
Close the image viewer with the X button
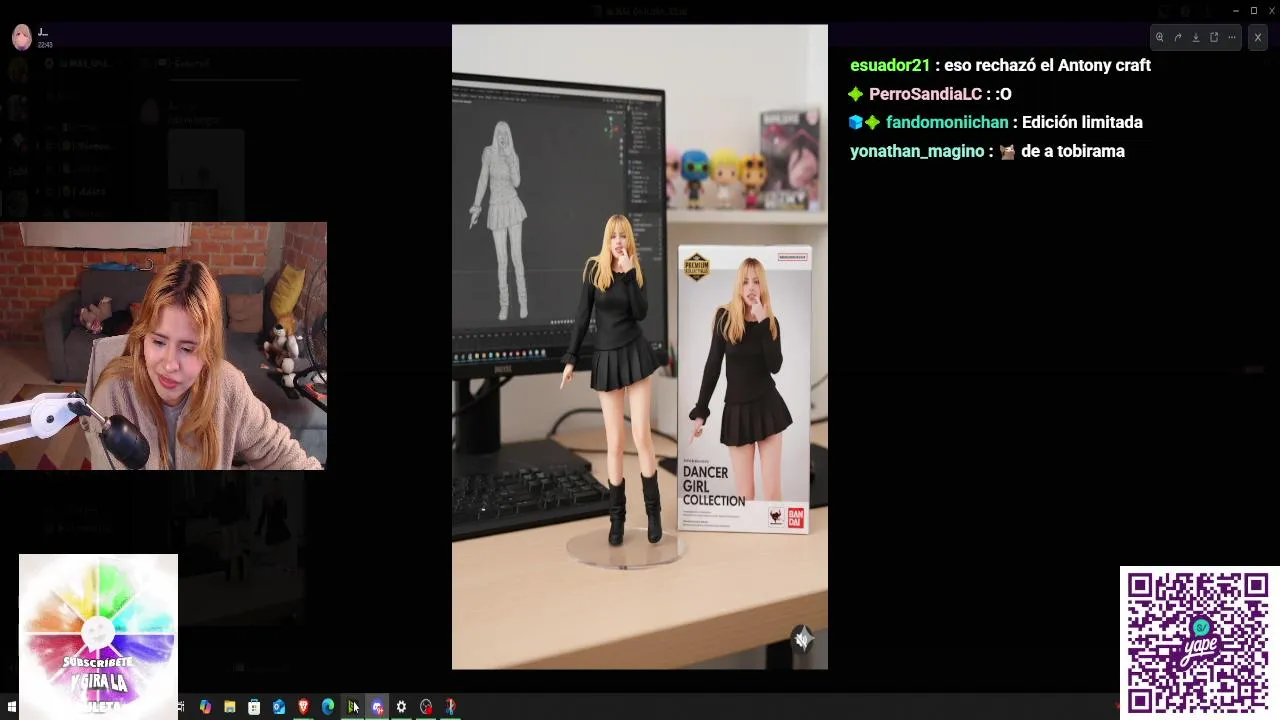[1258, 38]
